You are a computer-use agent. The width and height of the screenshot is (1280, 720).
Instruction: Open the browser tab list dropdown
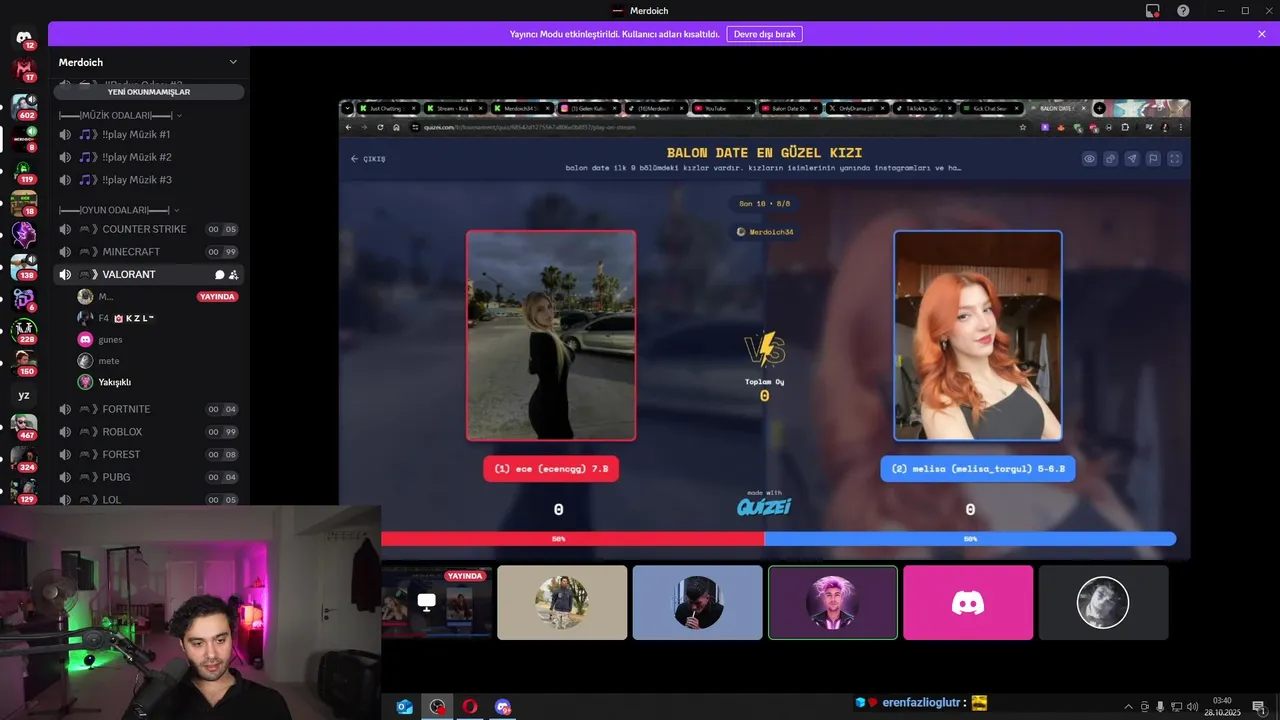pos(346,108)
